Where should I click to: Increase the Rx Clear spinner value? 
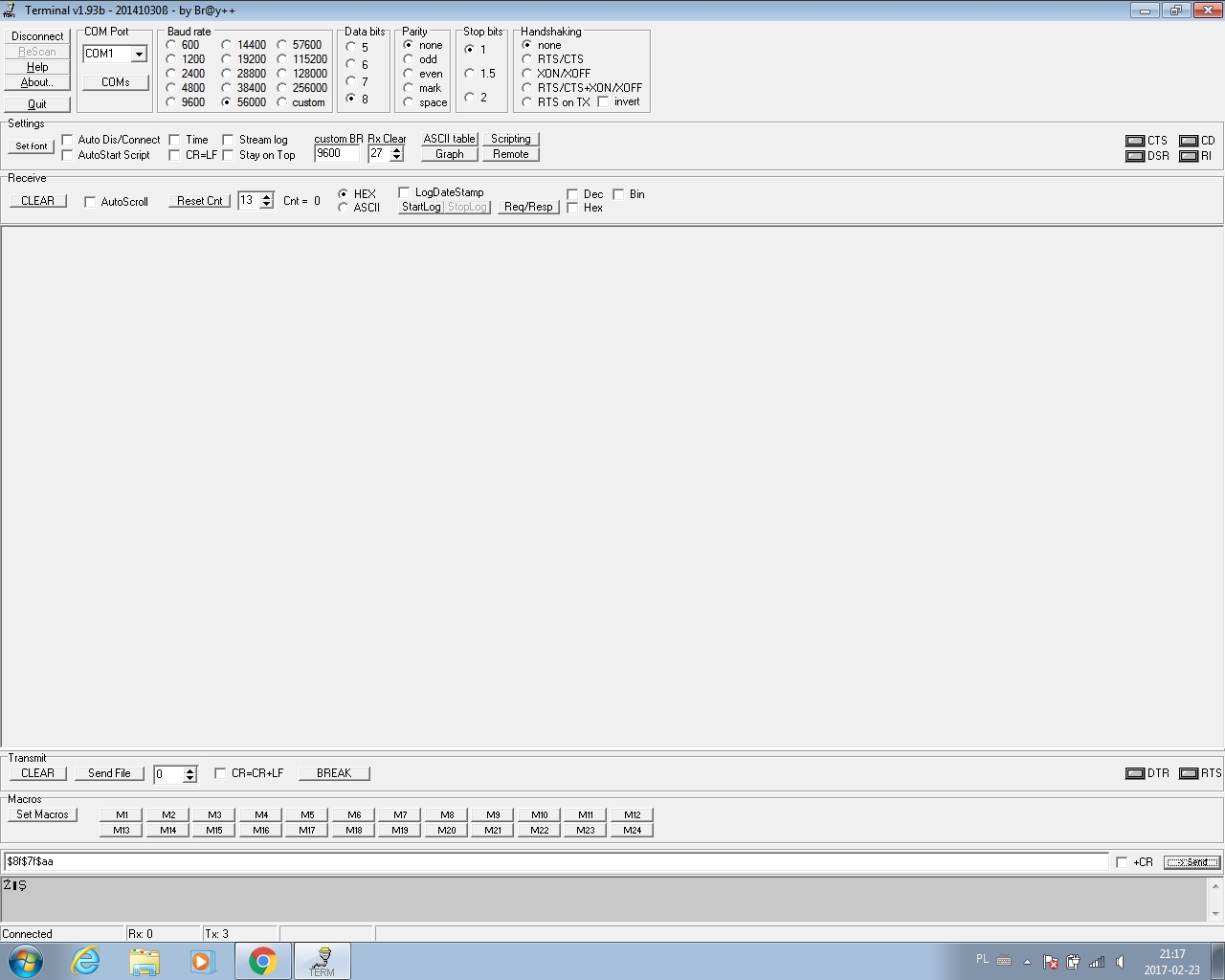[x=396, y=149]
